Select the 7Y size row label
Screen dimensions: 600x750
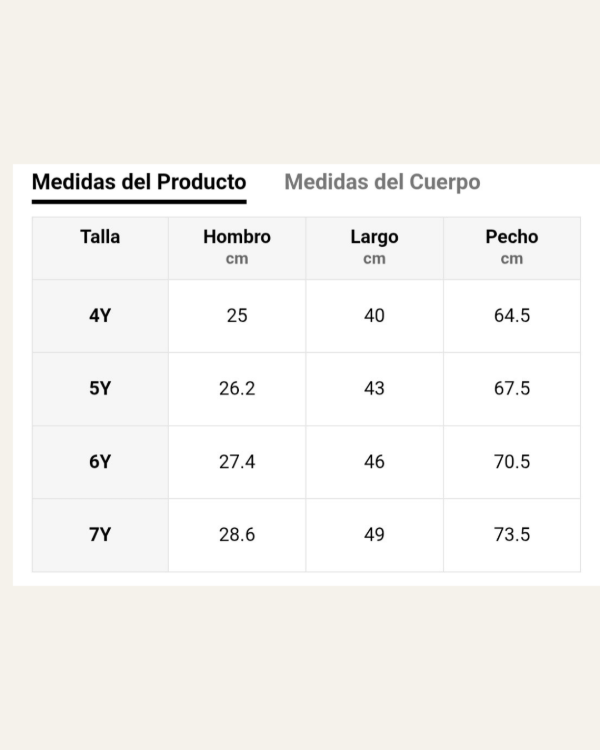pos(100,535)
